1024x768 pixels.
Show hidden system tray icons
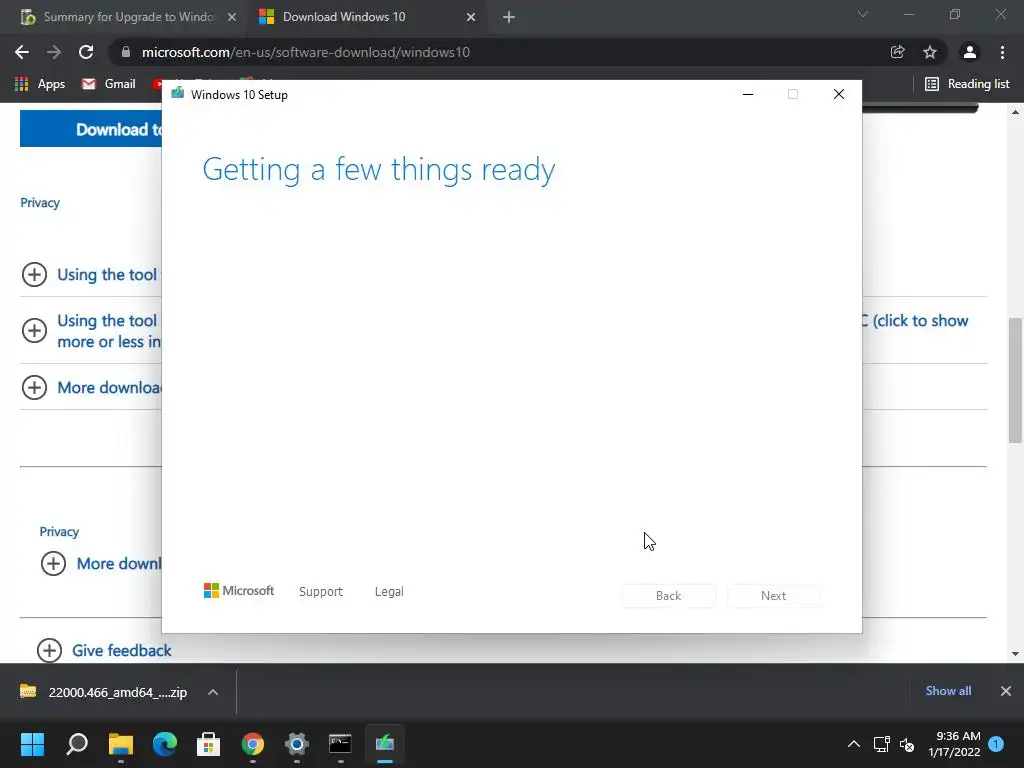click(x=854, y=744)
